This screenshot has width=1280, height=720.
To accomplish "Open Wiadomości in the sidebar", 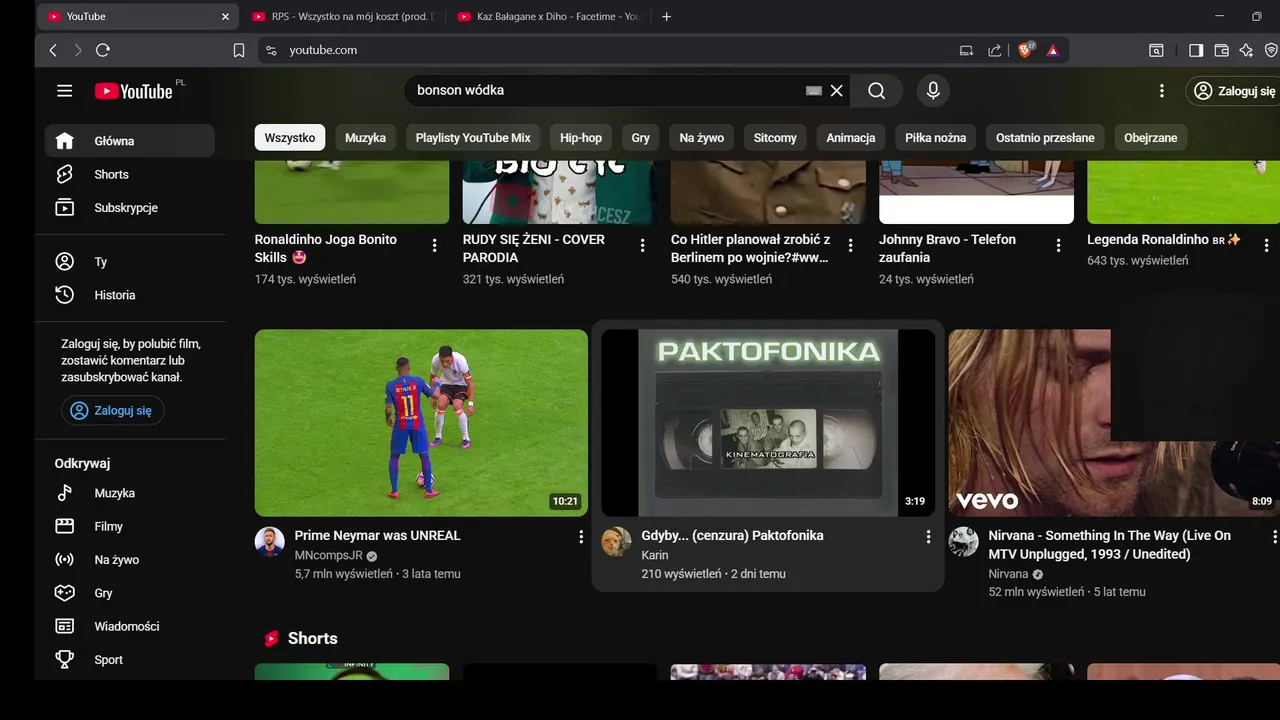I will 130,626.
